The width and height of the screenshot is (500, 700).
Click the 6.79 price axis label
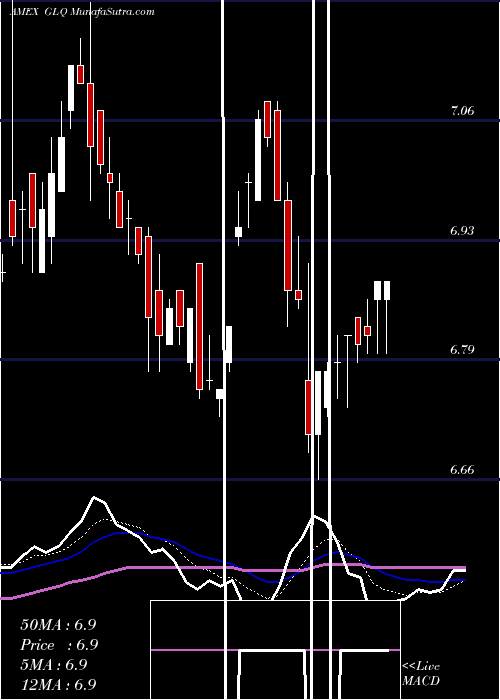(x=462, y=350)
